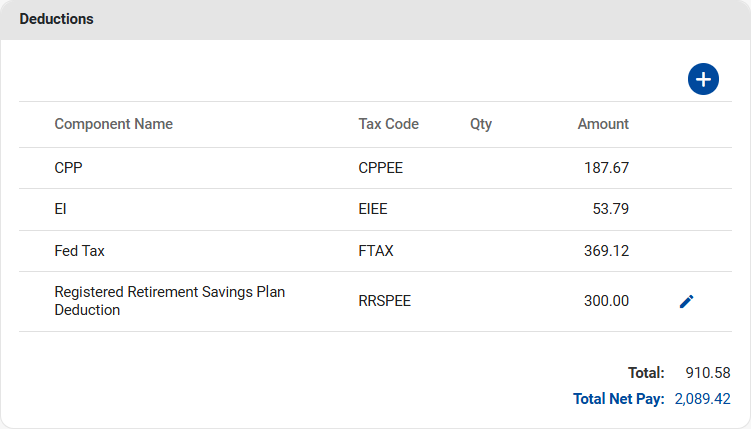Image resolution: width=751 pixels, height=429 pixels.
Task: Click the Deductions panel header
Action: [x=57, y=20]
